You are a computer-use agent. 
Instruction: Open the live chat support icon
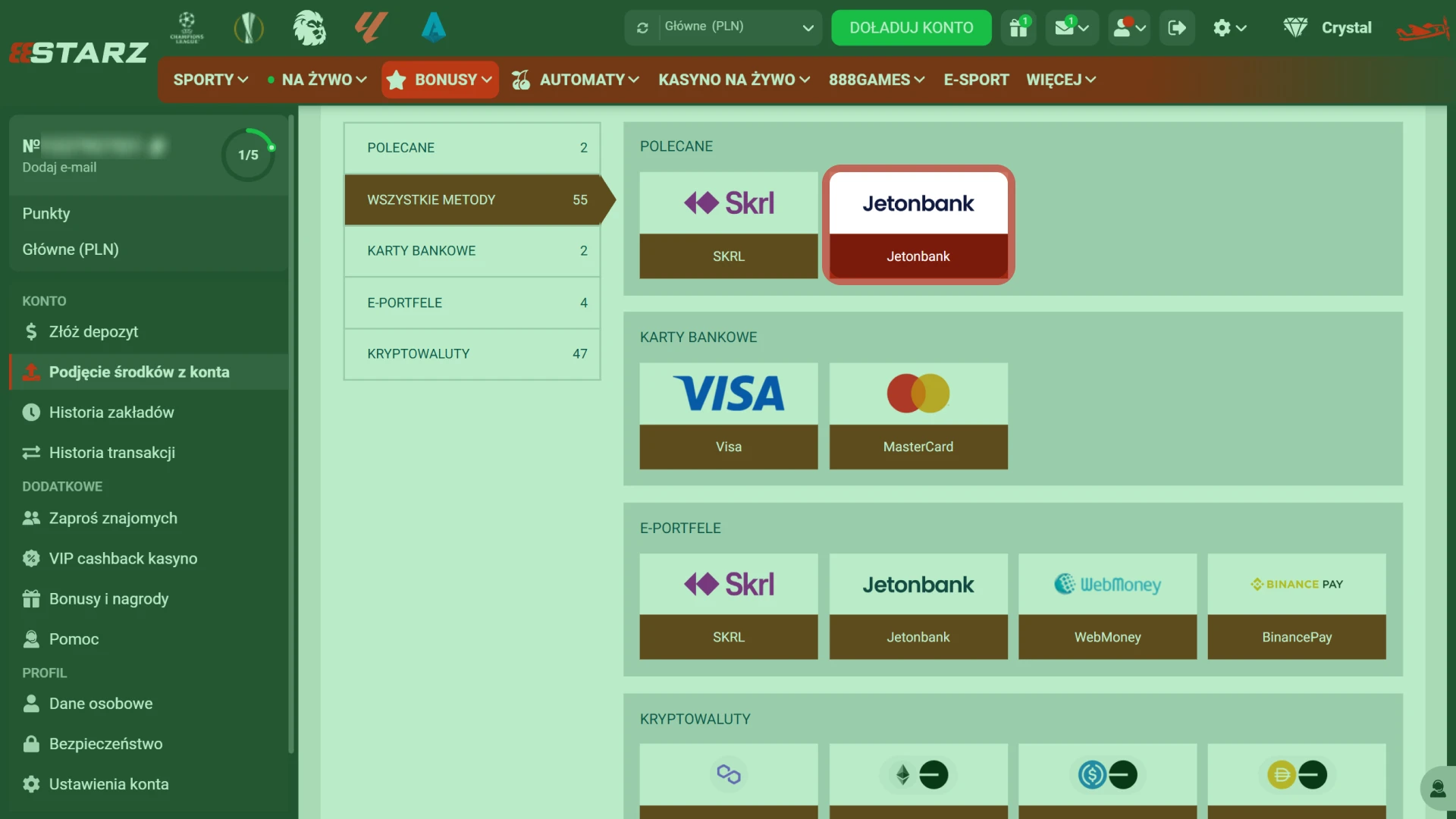click(x=1437, y=789)
